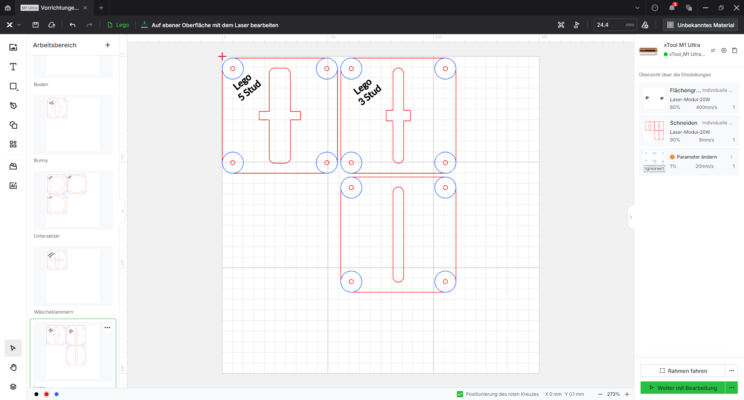The height and width of the screenshot is (400, 744).
Task: Open the layers panel icon
Action: point(13,387)
